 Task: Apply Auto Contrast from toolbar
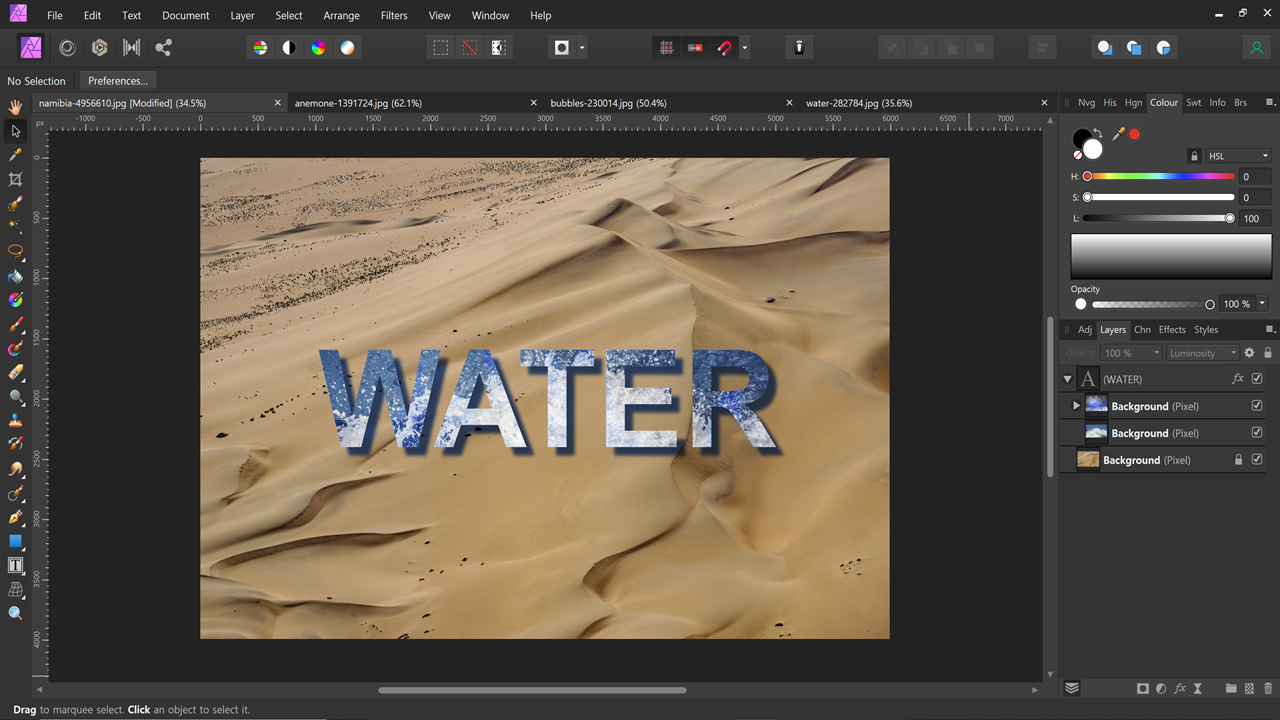click(x=289, y=47)
